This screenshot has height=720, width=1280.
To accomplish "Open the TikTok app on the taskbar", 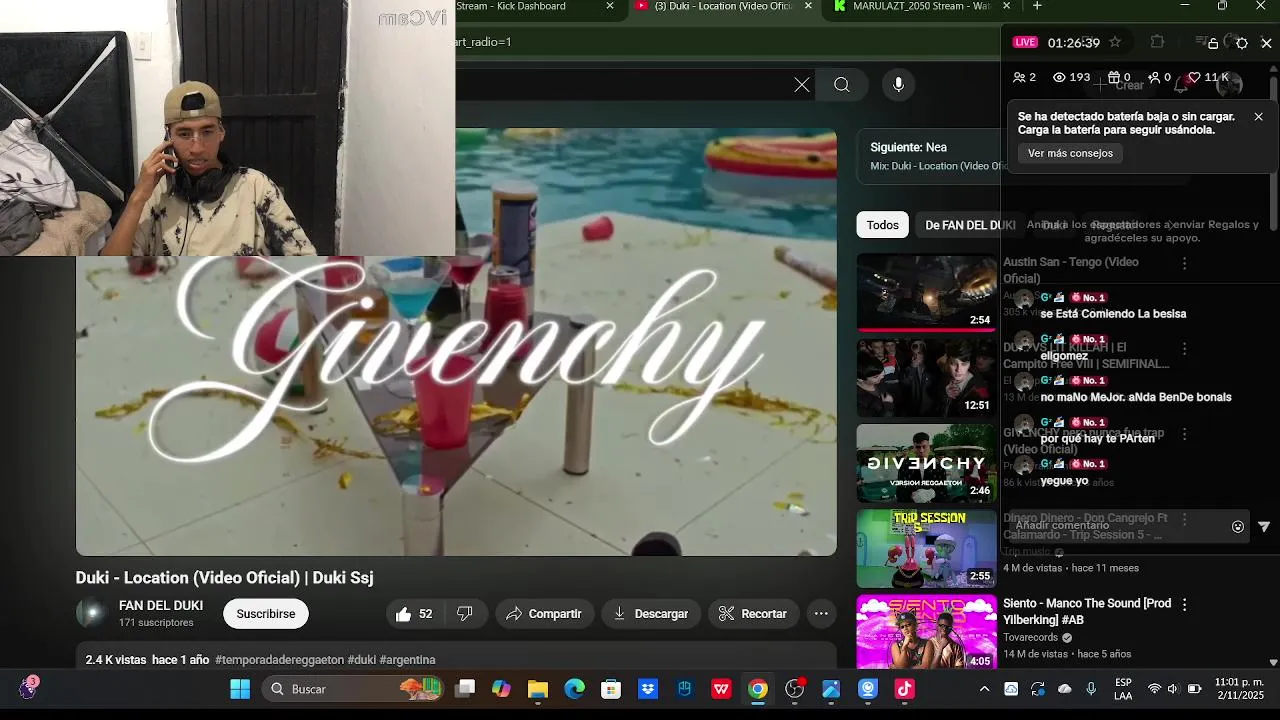I will tap(904, 689).
